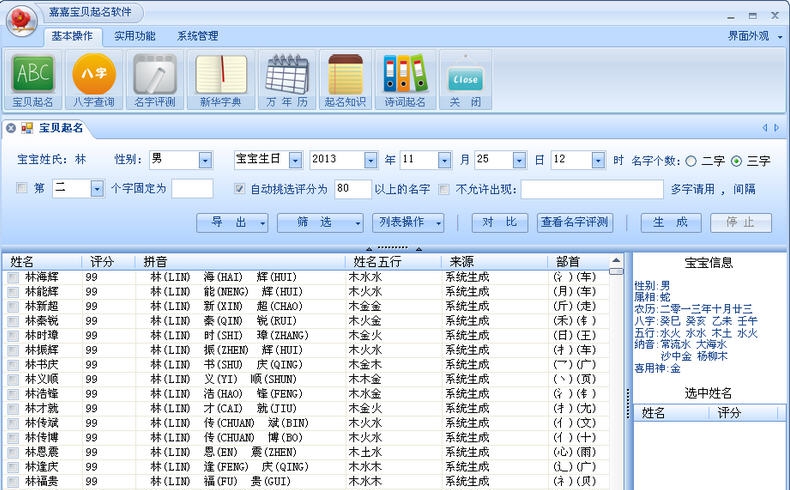Open the 万年历 calendar
Image resolution: width=790 pixels, height=490 pixels.
tap(286, 79)
